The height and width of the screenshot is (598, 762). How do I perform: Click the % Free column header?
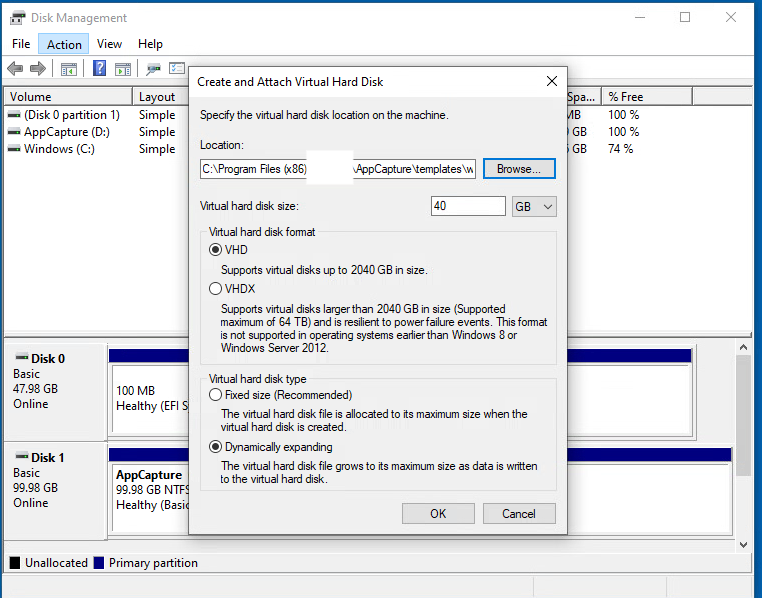[x=647, y=97]
